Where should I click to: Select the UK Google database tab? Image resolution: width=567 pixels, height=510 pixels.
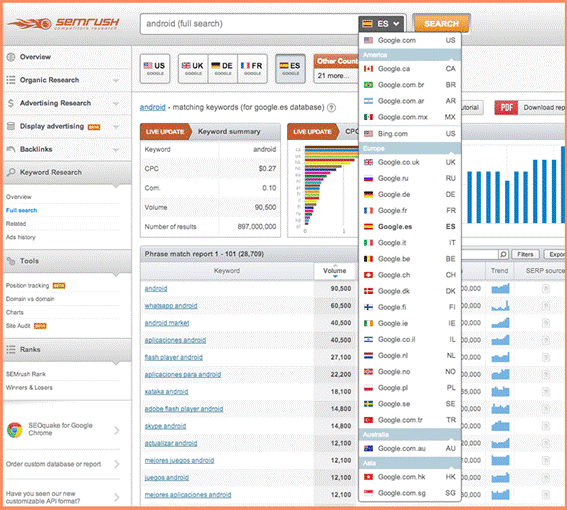(193, 69)
